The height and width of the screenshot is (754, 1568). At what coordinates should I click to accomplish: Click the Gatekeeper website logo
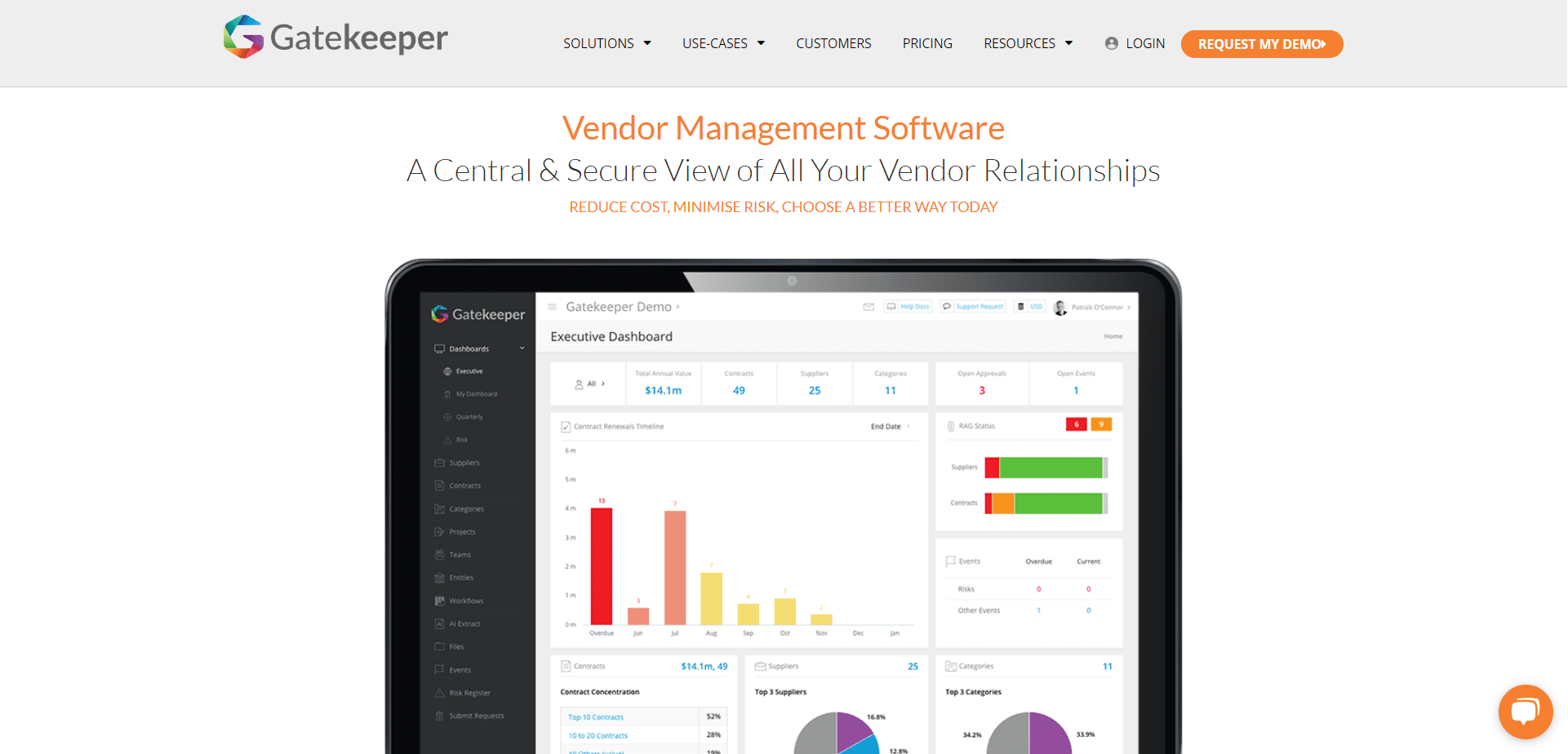[x=335, y=38]
